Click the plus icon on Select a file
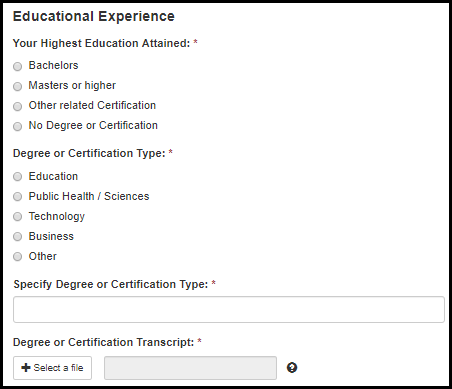This screenshot has height=389, width=452. point(26,368)
